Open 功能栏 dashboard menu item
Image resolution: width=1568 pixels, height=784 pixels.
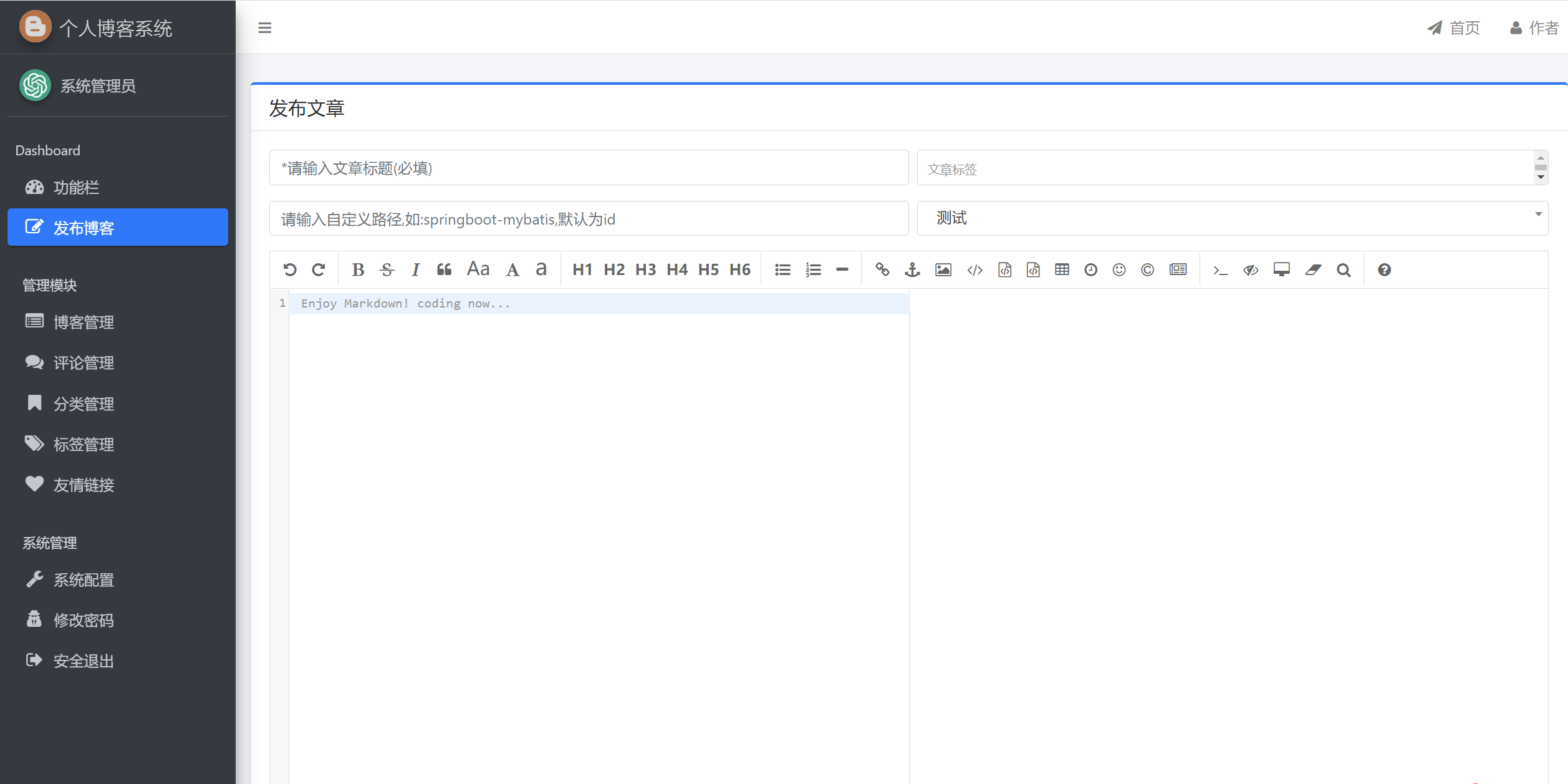(118, 187)
